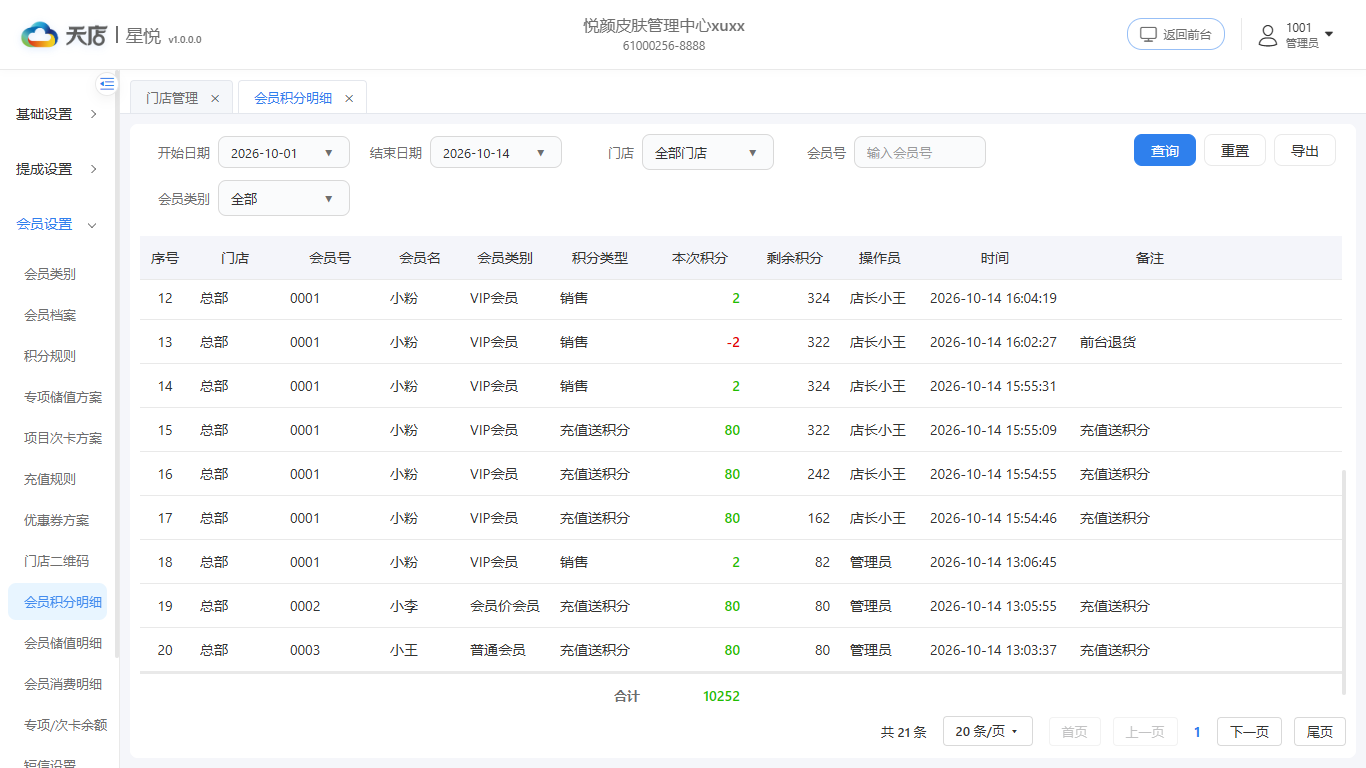Jump to 尾页 last page
This screenshot has height=768, width=1366.
pos(1320,732)
